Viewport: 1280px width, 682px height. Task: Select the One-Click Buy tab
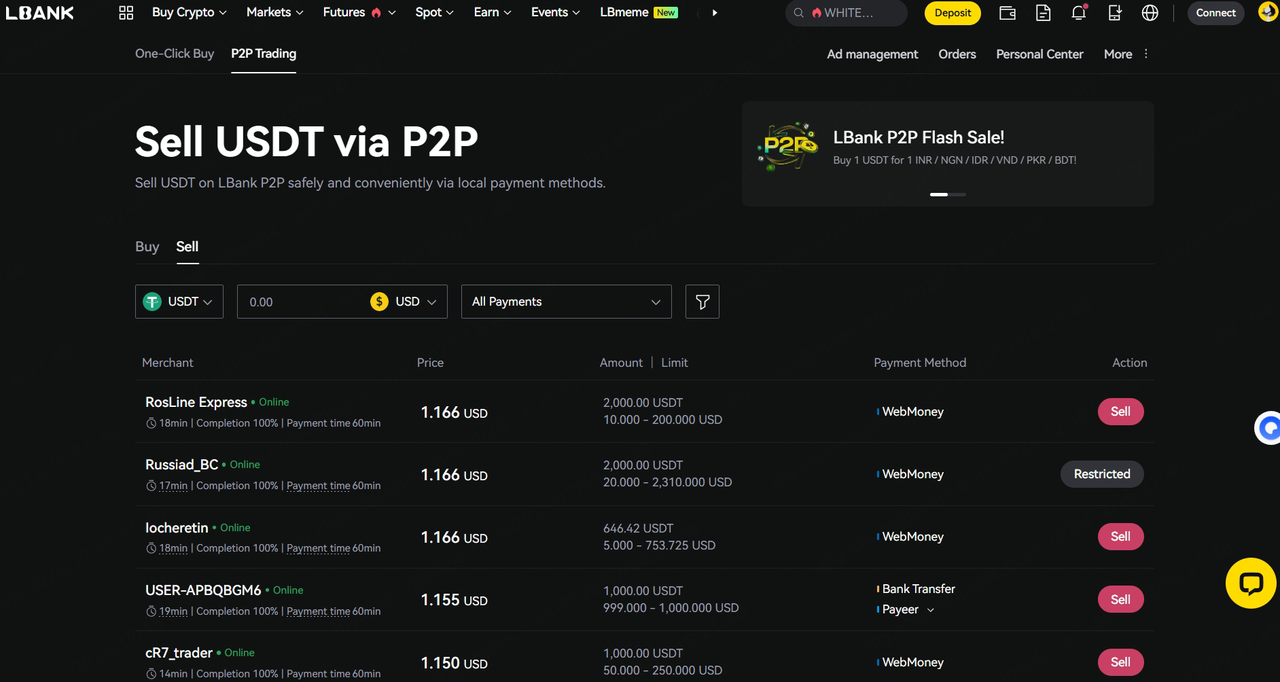click(x=175, y=54)
